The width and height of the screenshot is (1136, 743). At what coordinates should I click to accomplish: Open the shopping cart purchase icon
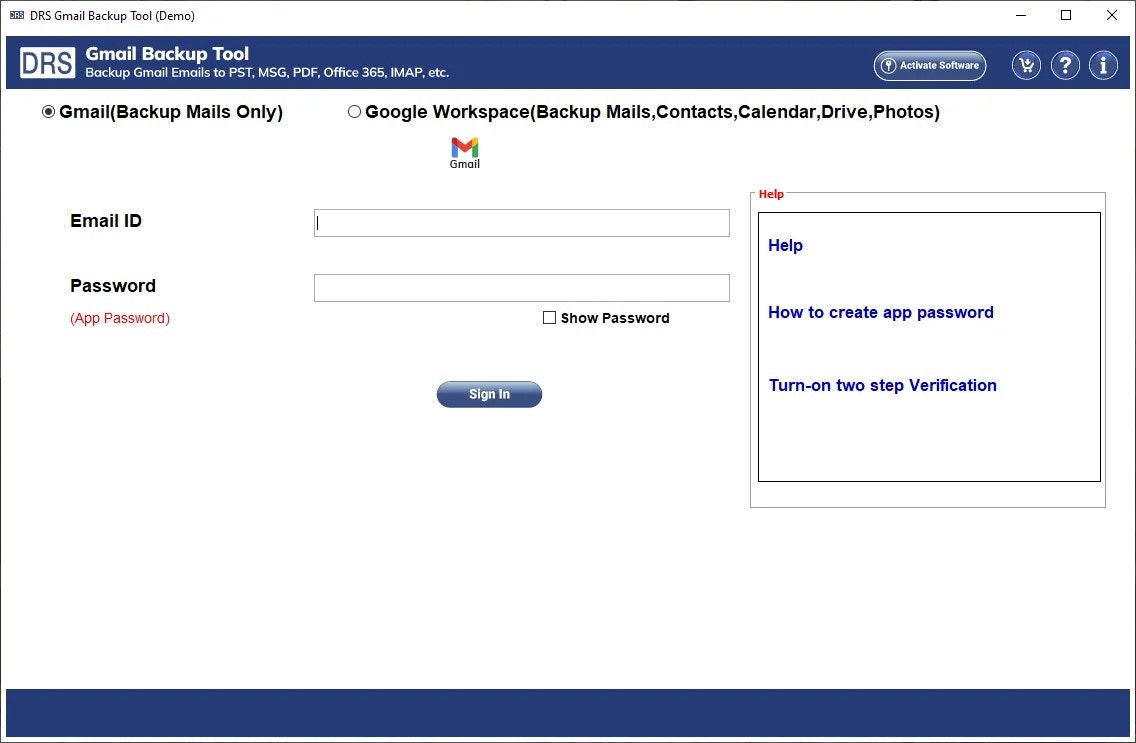click(x=1026, y=65)
